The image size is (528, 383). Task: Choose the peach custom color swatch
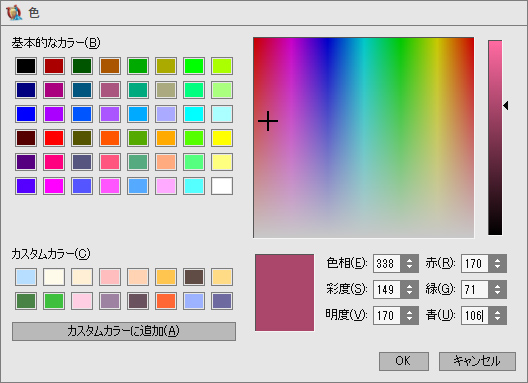138,277
